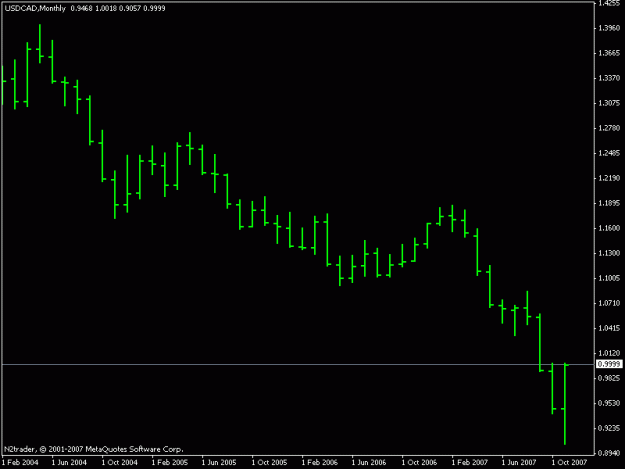Click the 1.0710 price axis label
The height and width of the screenshot is (469, 625).
609,303
